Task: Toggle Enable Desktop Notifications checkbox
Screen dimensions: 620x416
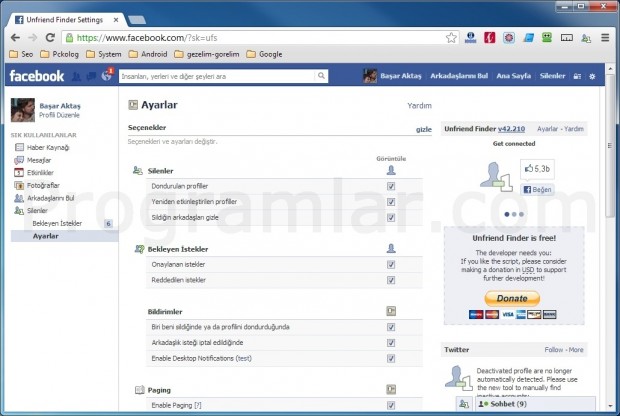Action: point(391,359)
